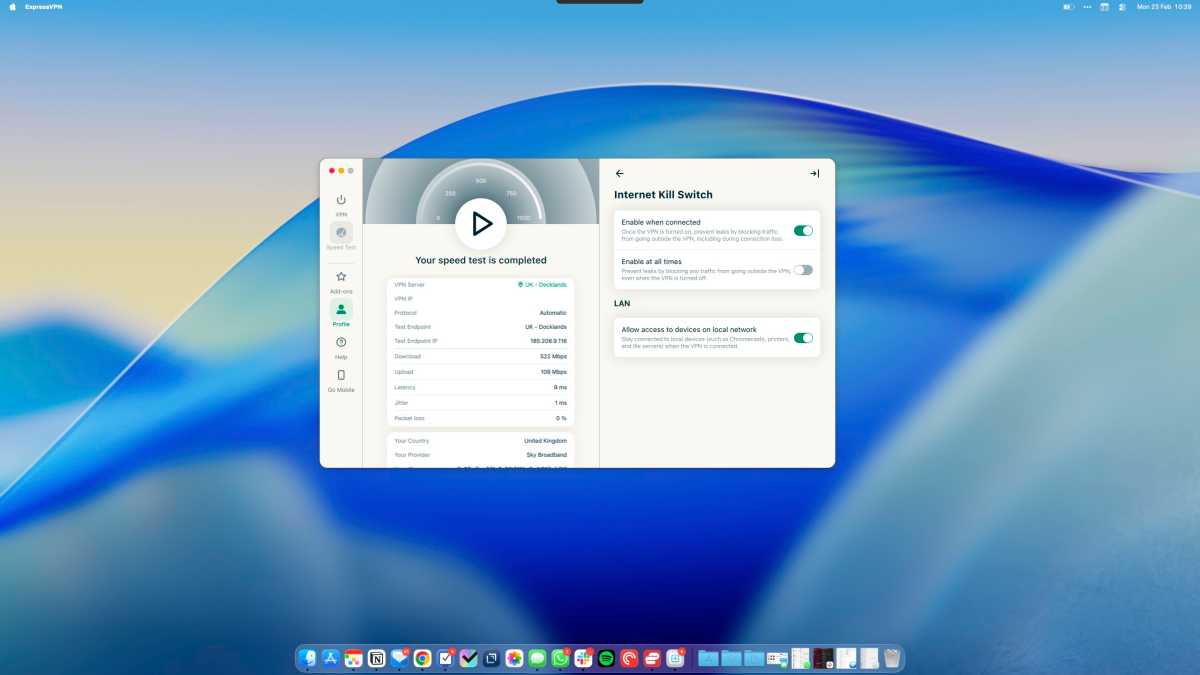
Task: Turn off Enable when connected kill switch
Action: (x=803, y=230)
